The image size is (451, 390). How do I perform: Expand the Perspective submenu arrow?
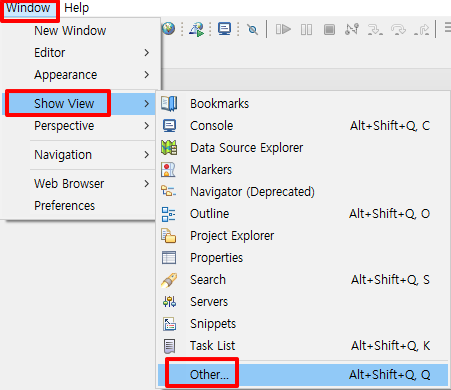point(147,126)
